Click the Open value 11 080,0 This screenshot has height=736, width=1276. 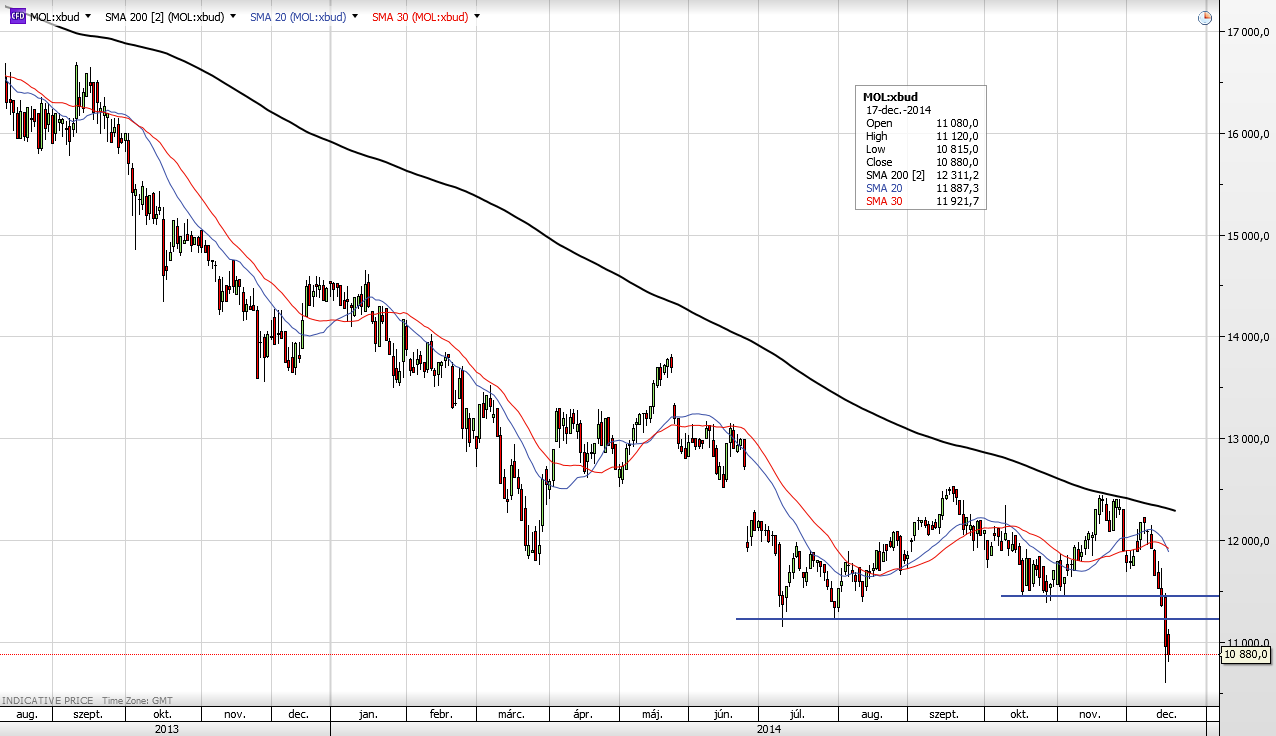(957, 123)
